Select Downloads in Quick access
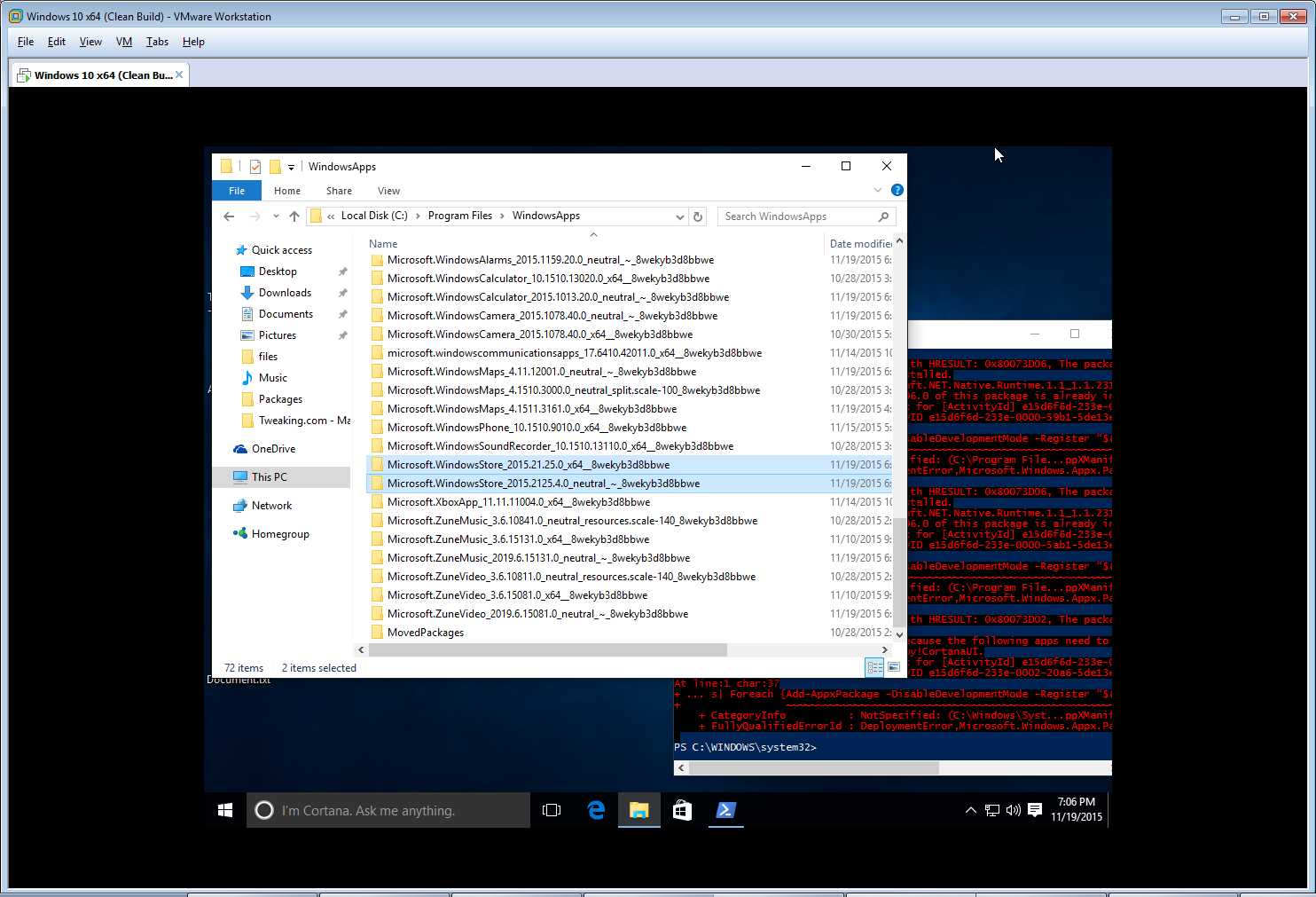The image size is (1316, 897). pyautogui.click(x=285, y=293)
